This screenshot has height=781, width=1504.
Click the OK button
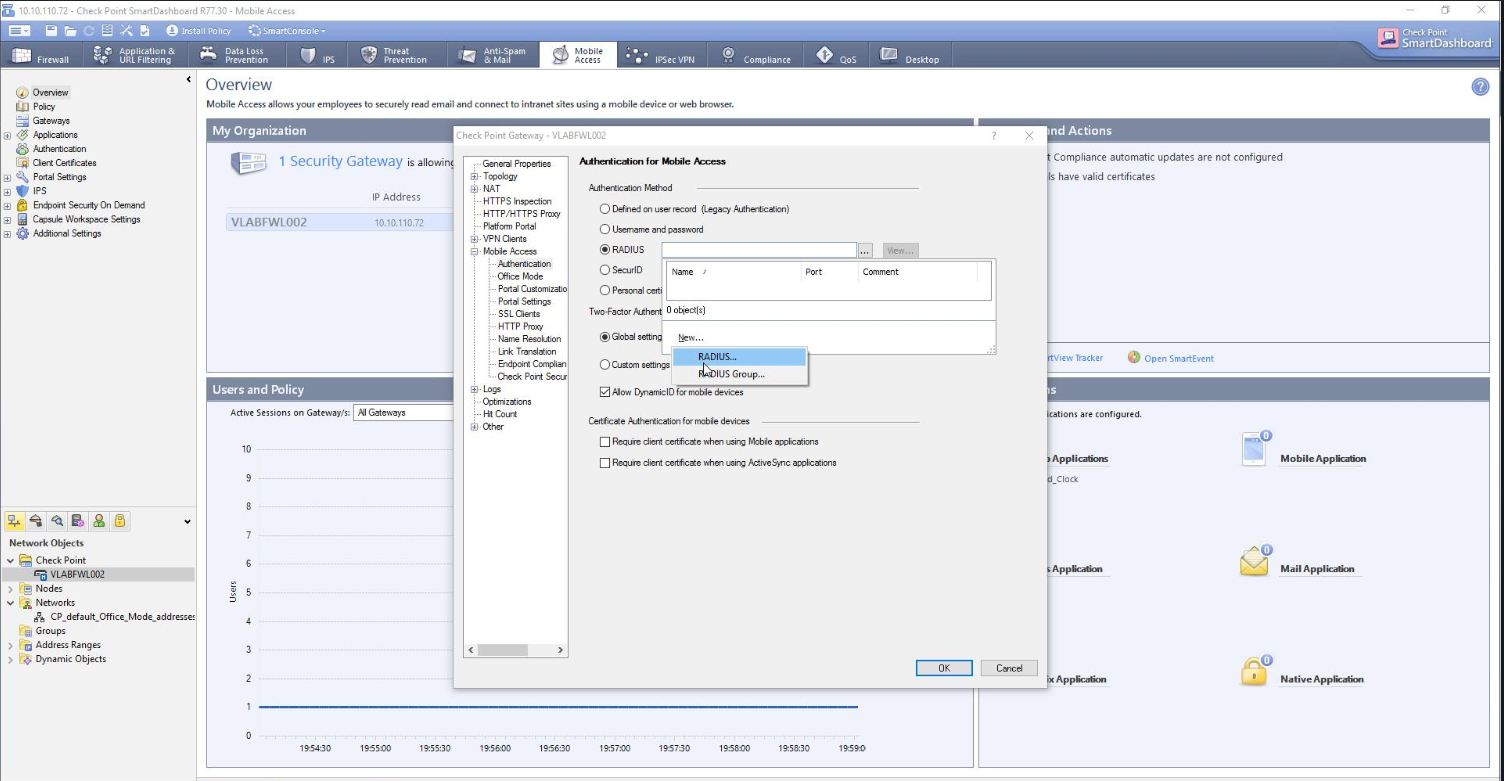coord(943,668)
